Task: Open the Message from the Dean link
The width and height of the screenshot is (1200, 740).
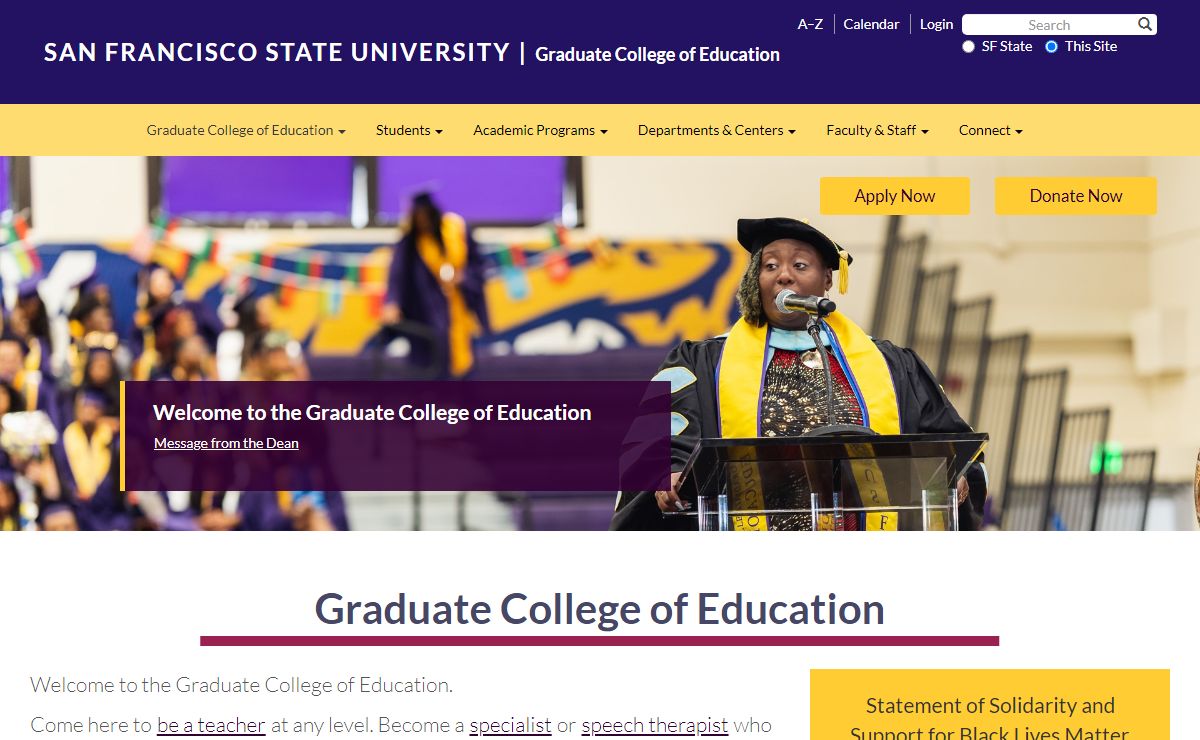Action: (x=226, y=443)
